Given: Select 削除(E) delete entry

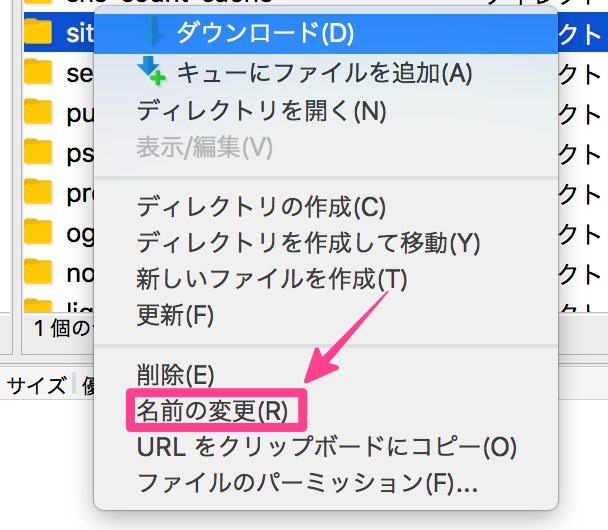Looking at the screenshot, I should point(326,375).
